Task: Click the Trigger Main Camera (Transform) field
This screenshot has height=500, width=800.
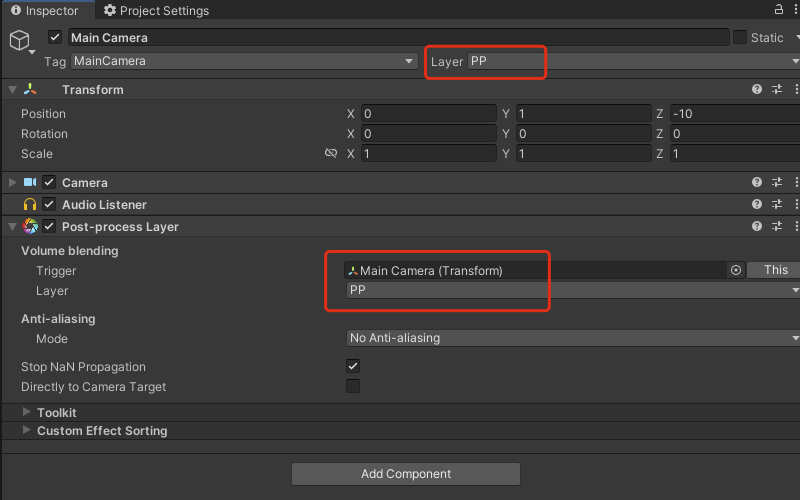Action: (536, 270)
